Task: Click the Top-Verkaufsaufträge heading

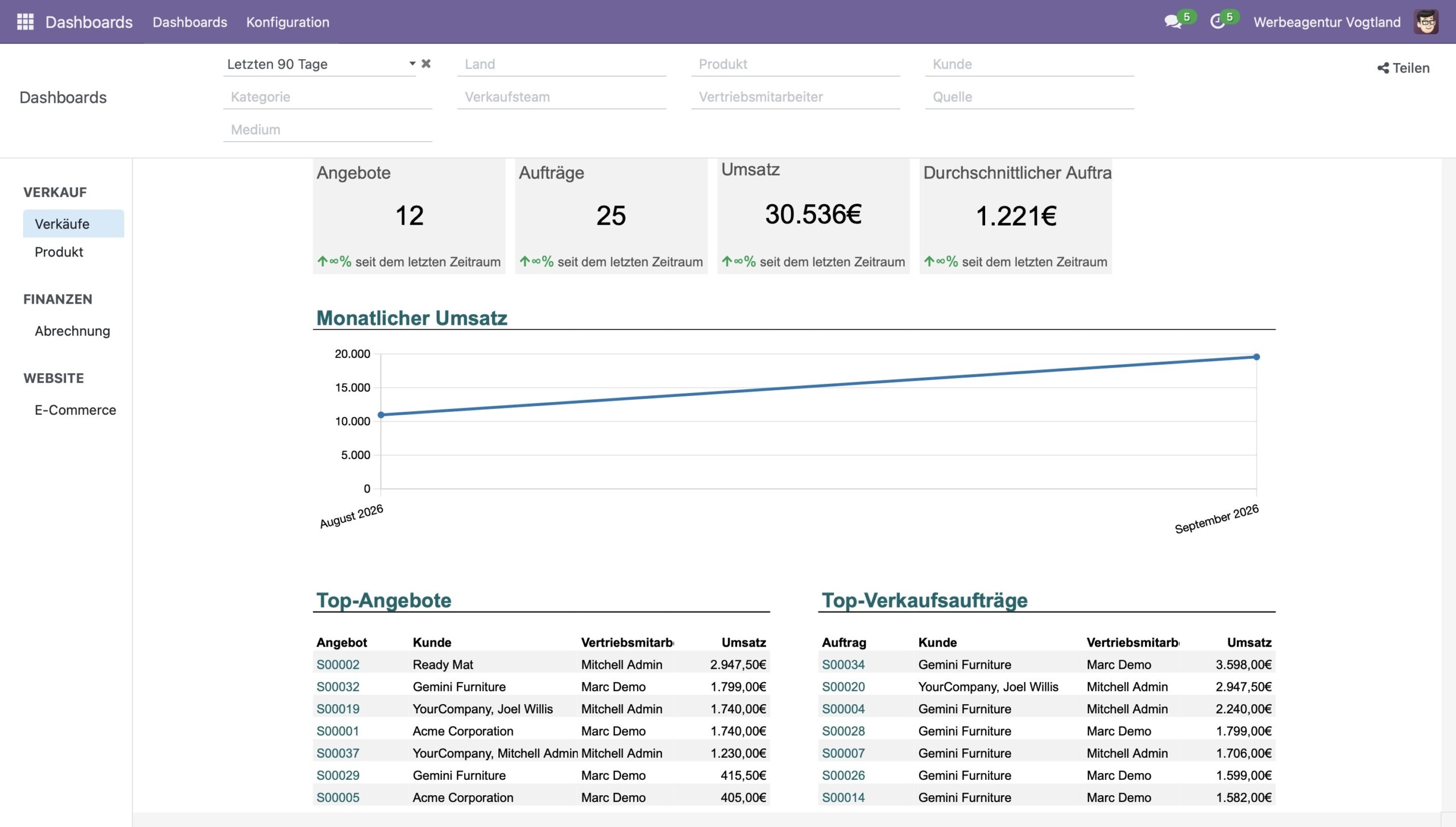Action: pos(924,600)
